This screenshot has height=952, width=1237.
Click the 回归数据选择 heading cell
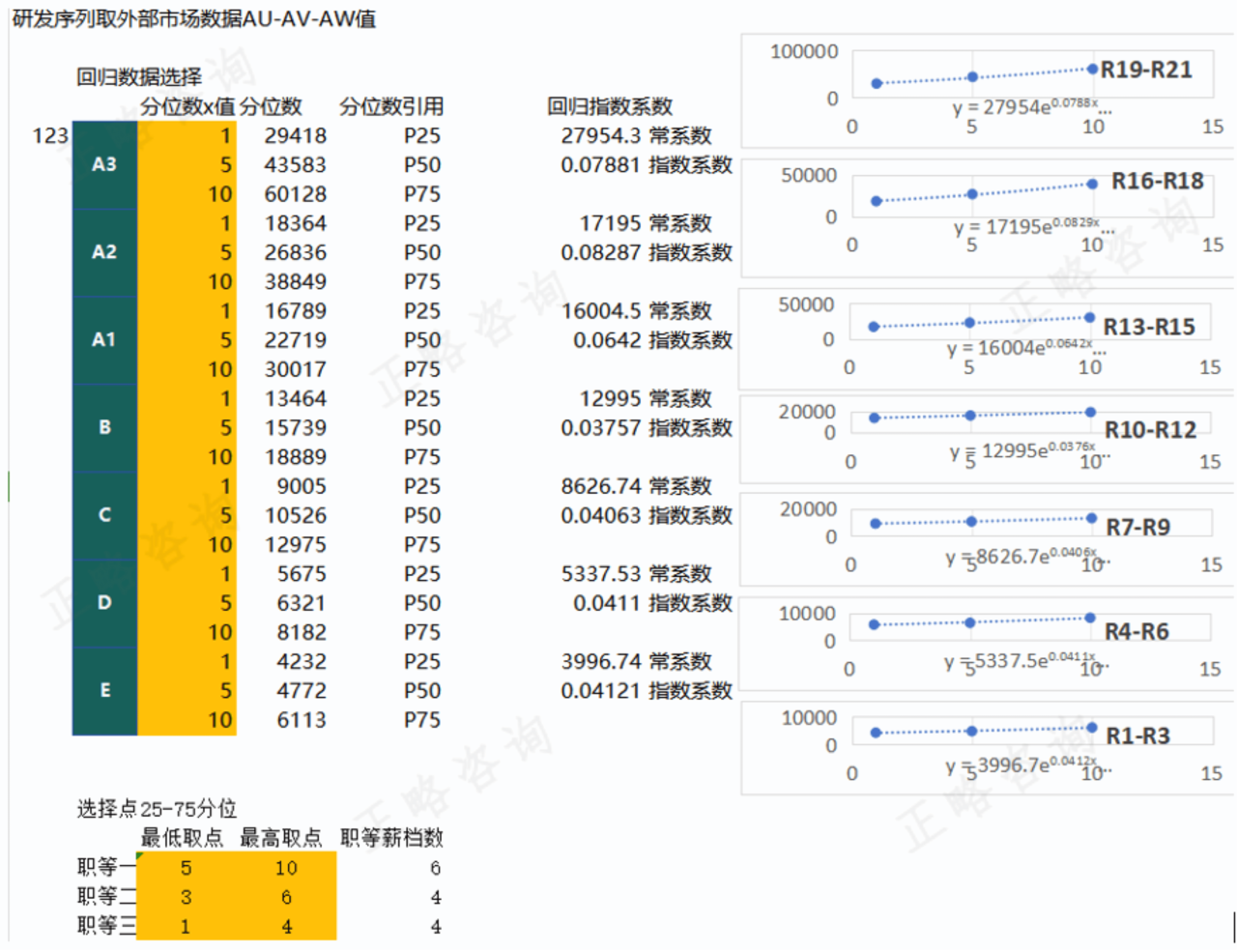(x=139, y=77)
